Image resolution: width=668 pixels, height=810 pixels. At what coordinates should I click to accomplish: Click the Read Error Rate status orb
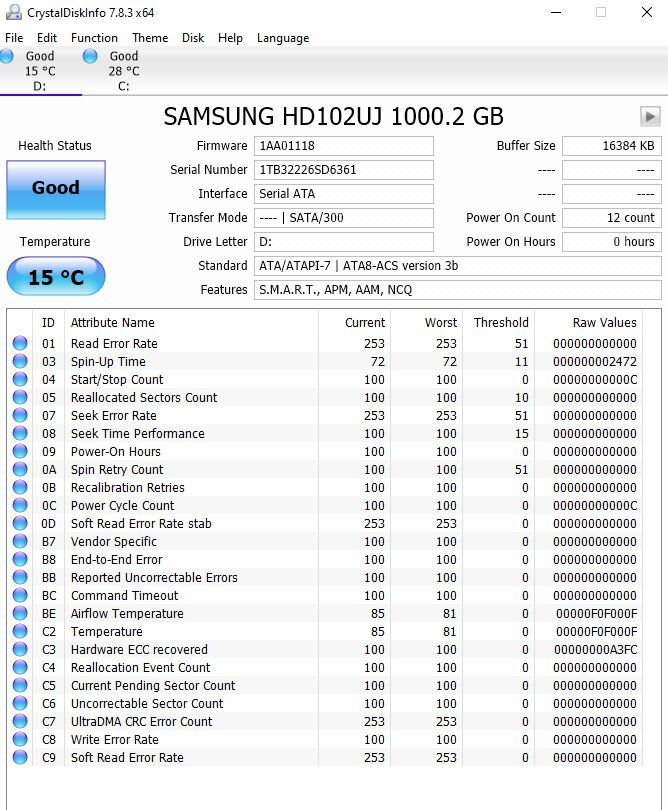(20, 343)
